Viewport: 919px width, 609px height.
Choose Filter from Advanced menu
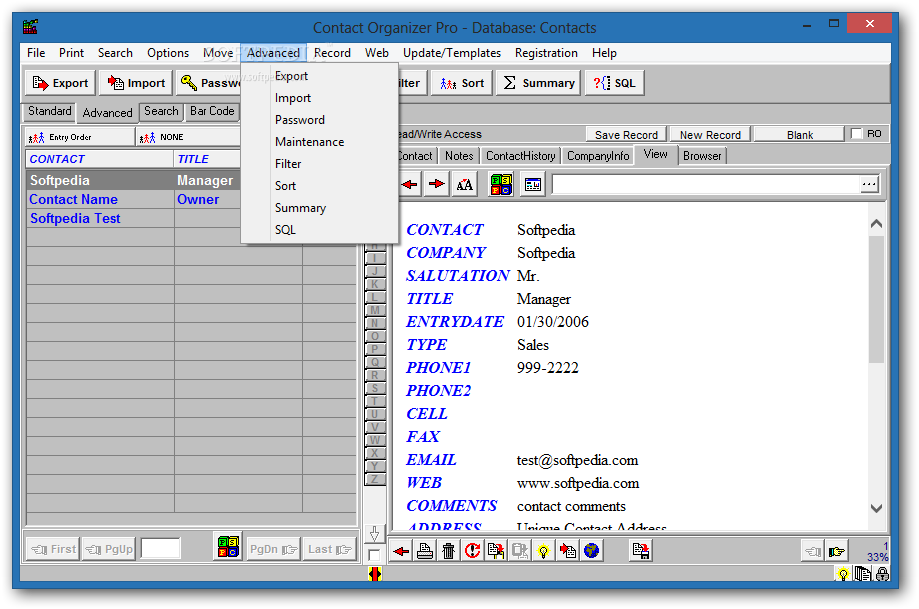pyautogui.click(x=288, y=164)
